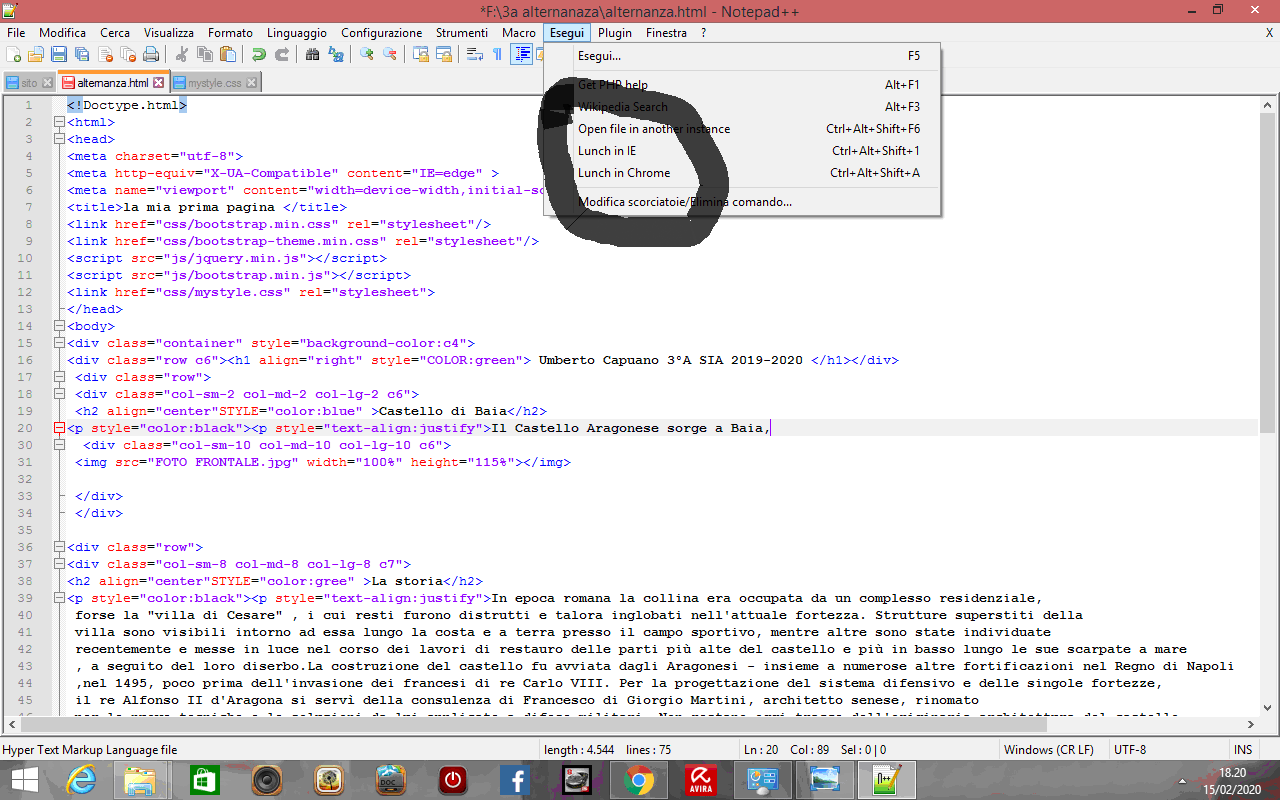This screenshot has width=1280, height=800.
Task: Open Internet Explorer from the taskbar
Action: [81, 780]
